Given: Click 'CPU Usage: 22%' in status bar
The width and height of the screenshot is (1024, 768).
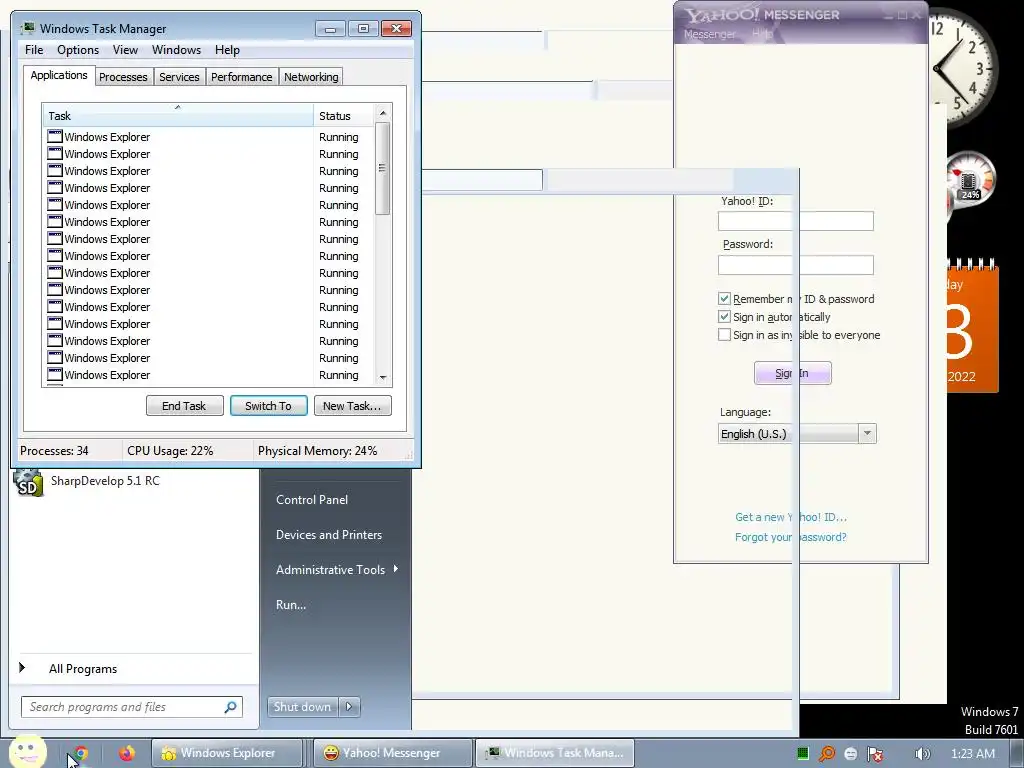Looking at the screenshot, I should tap(170, 451).
